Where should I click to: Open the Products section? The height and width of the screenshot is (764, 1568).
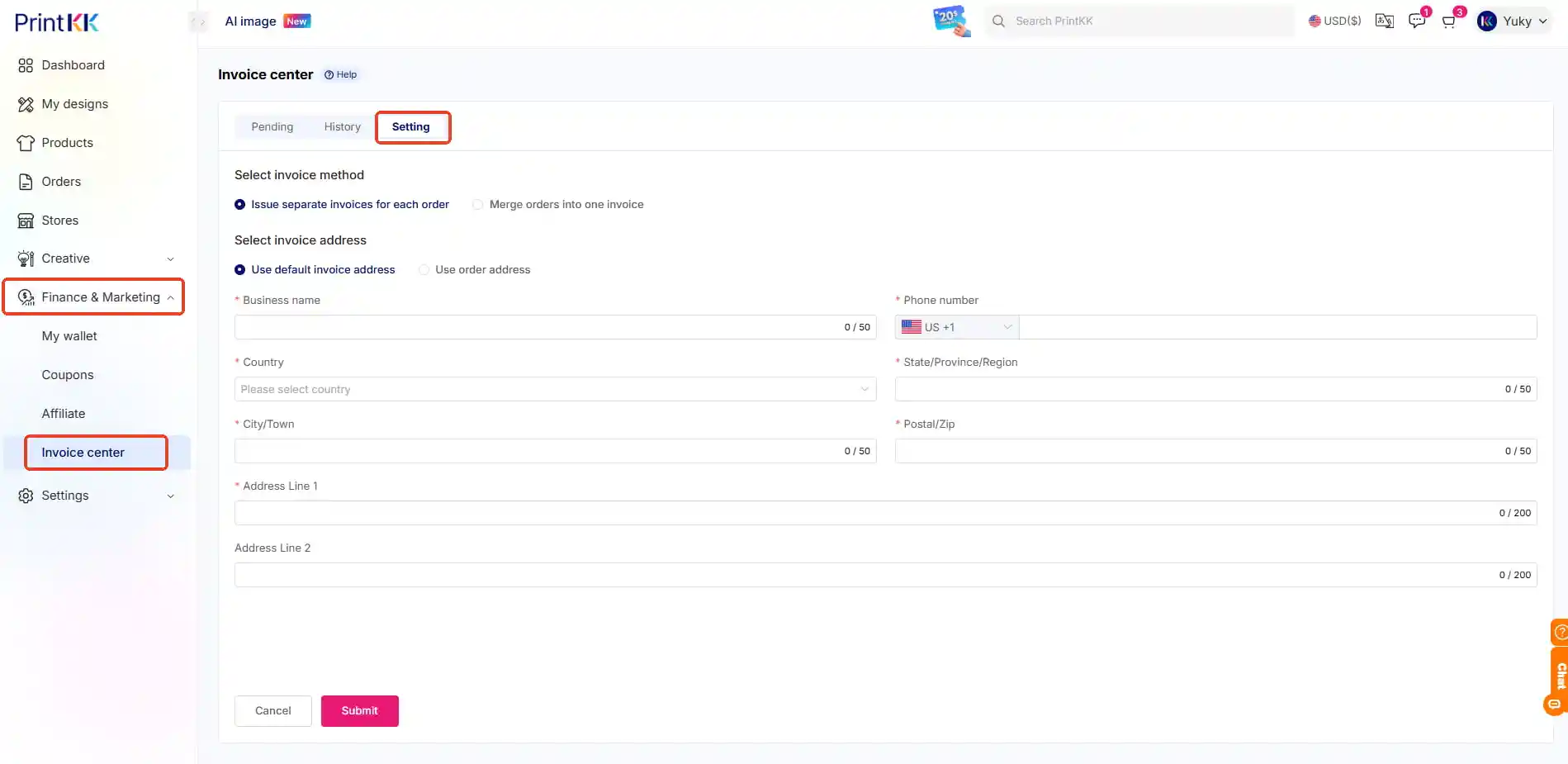67,142
